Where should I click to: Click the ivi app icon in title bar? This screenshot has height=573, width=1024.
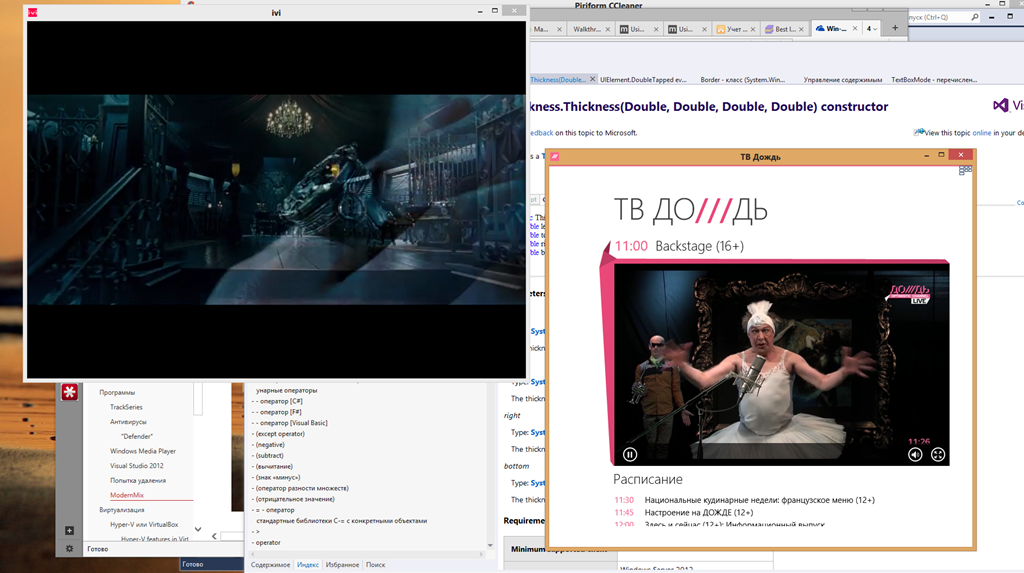(32, 12)
